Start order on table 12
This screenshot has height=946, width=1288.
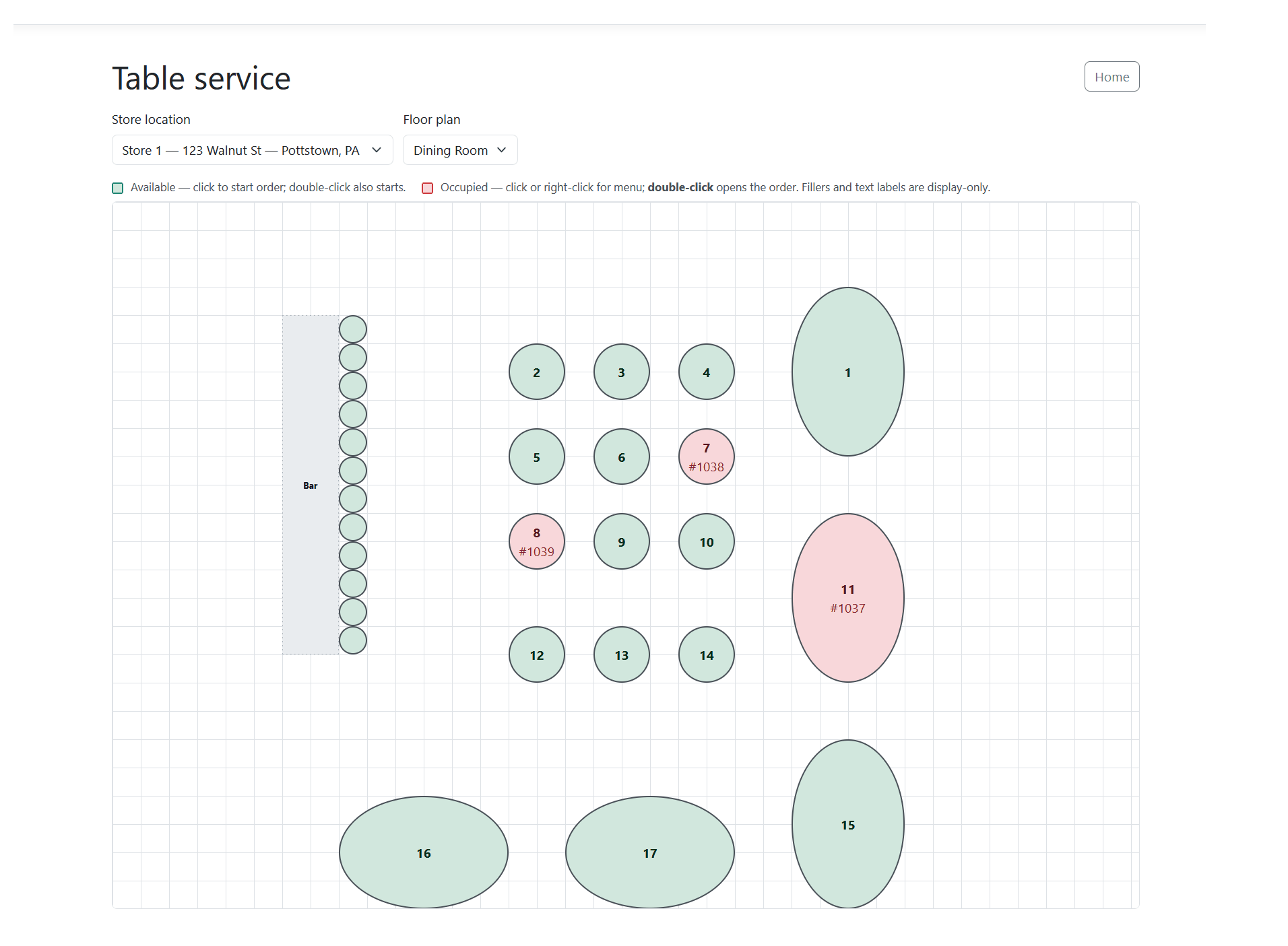click(x=536, y=654)
